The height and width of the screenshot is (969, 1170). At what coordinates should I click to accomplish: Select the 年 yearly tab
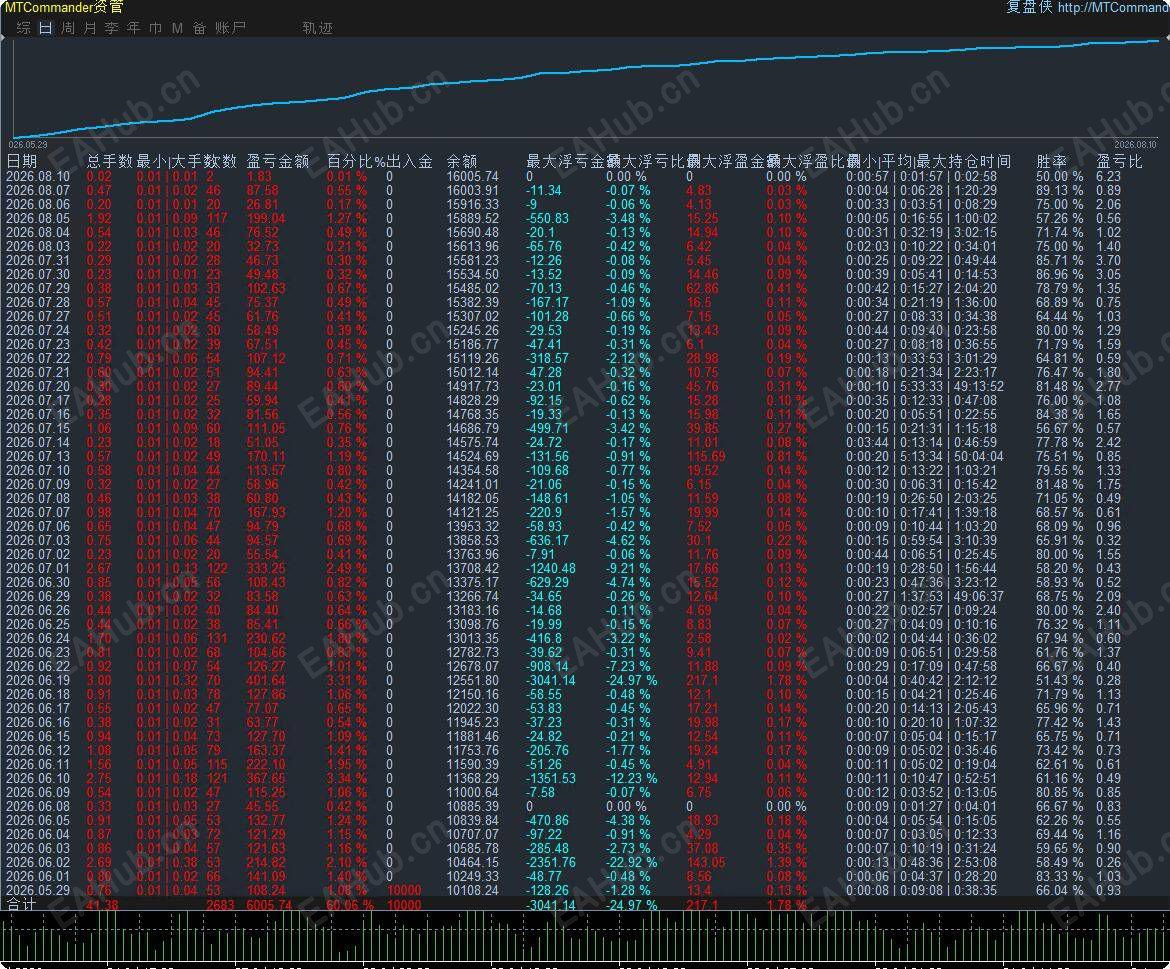pos(134,28)
